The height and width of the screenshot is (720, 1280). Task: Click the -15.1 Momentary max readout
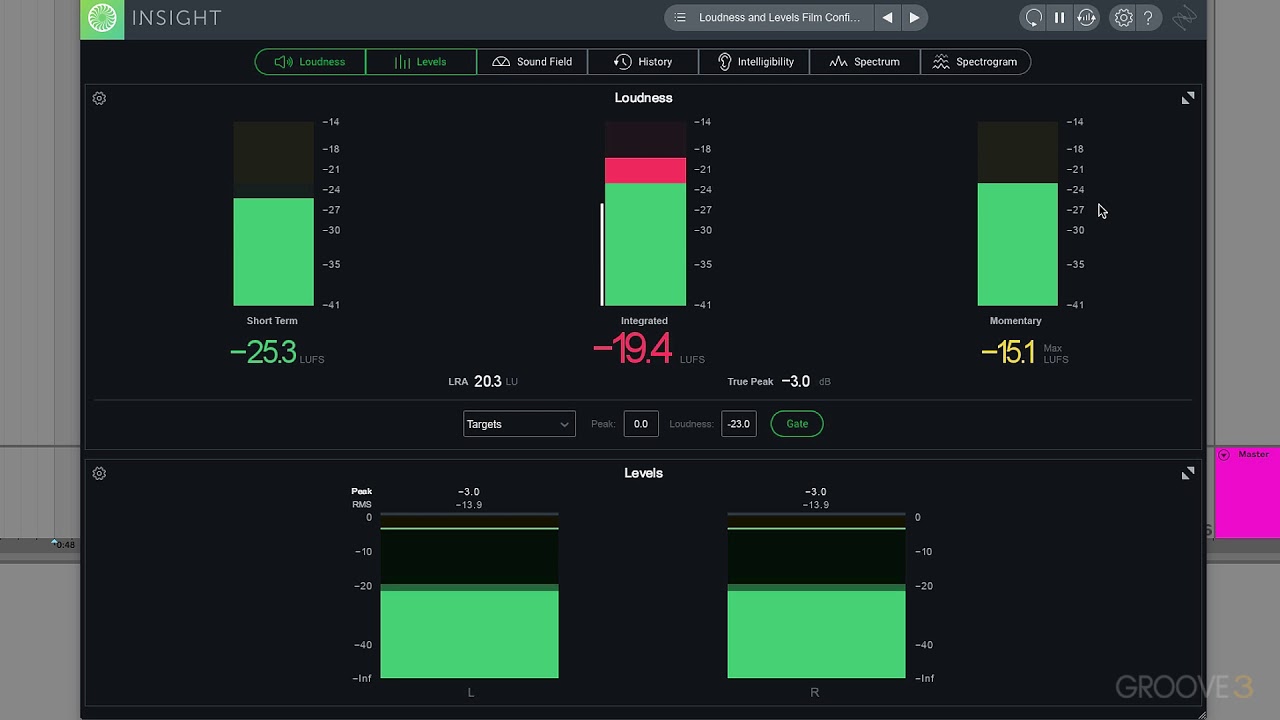1008,352
